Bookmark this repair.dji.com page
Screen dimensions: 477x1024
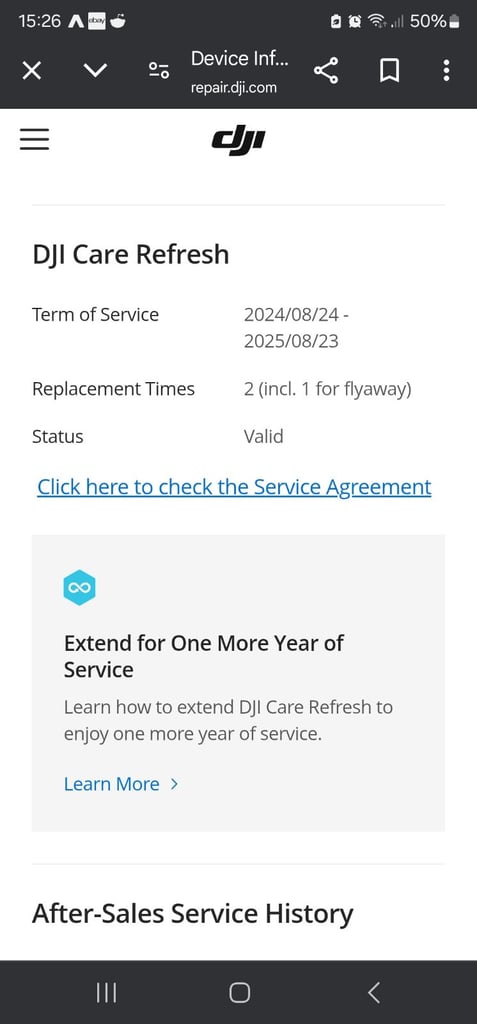click(389, 71)
